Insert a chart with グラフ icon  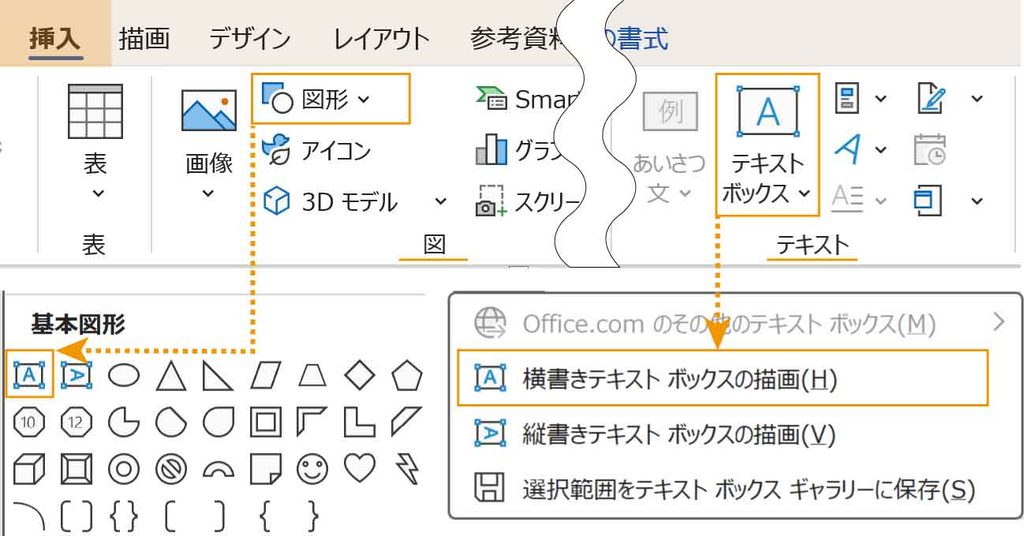491,150
